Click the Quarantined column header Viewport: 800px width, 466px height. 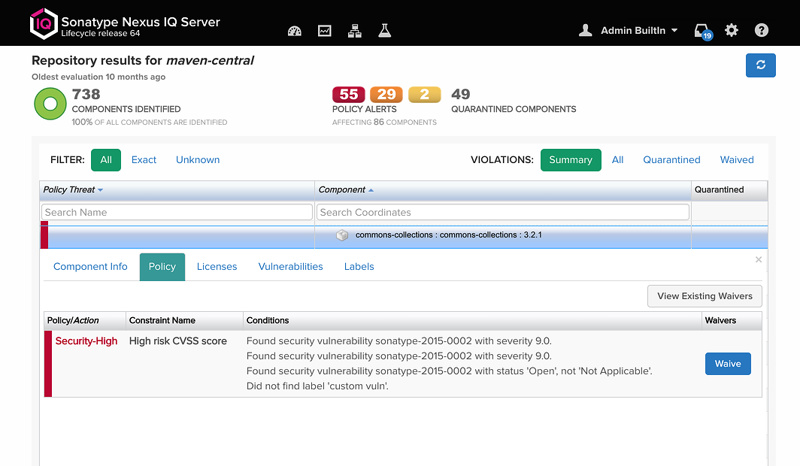click(729, 190)
